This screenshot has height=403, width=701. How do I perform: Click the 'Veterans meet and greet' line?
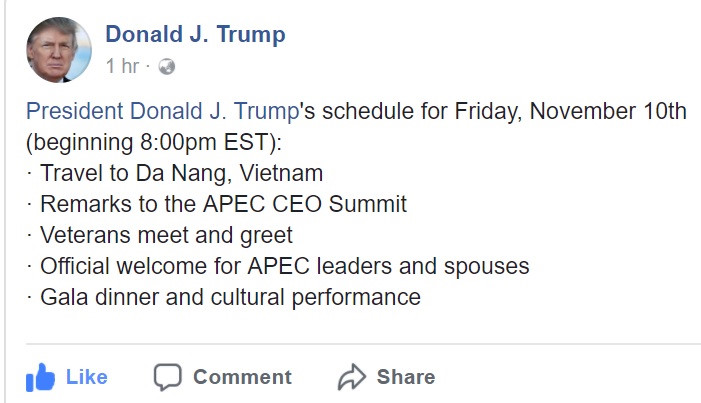pos(166,236)
